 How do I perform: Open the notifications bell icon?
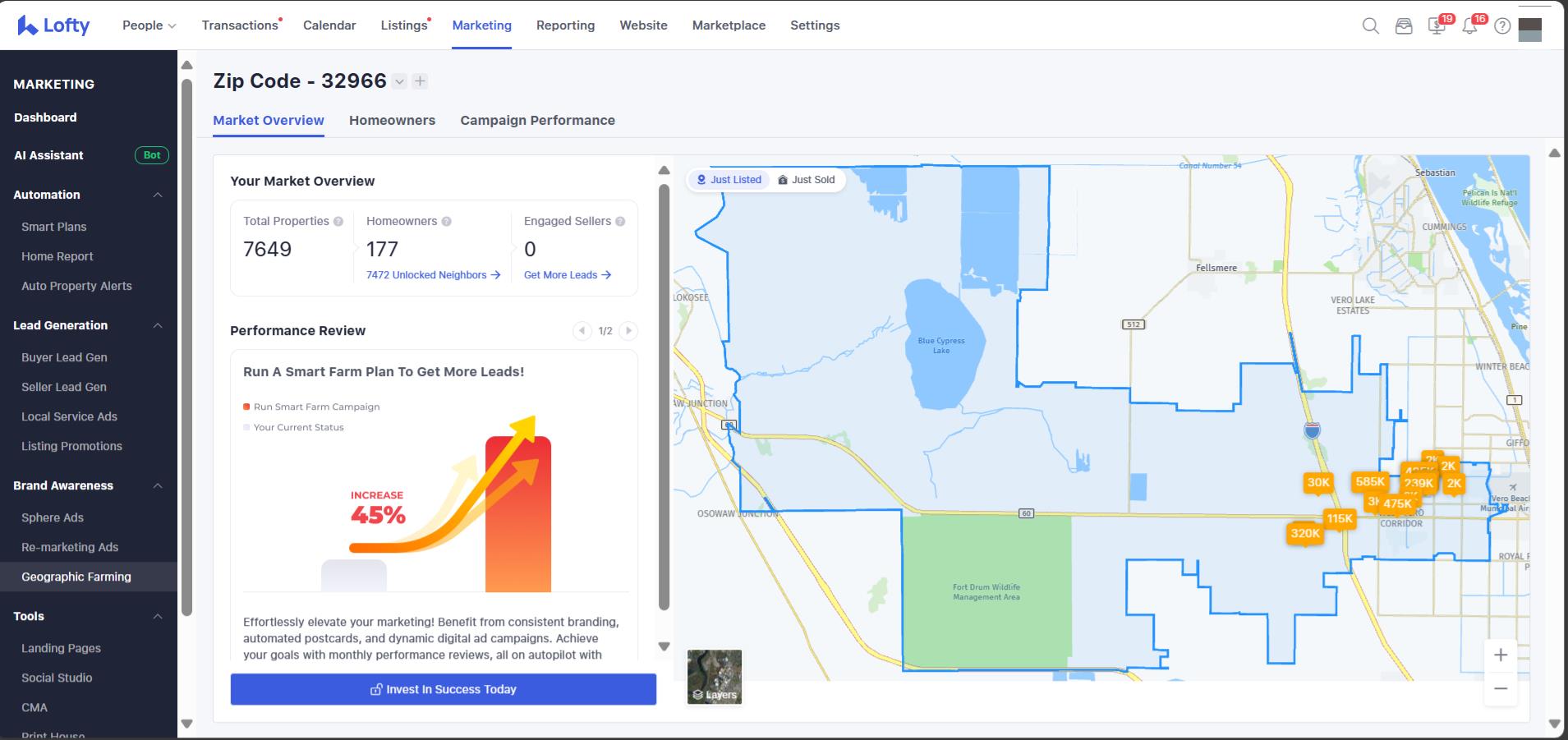1469,26
